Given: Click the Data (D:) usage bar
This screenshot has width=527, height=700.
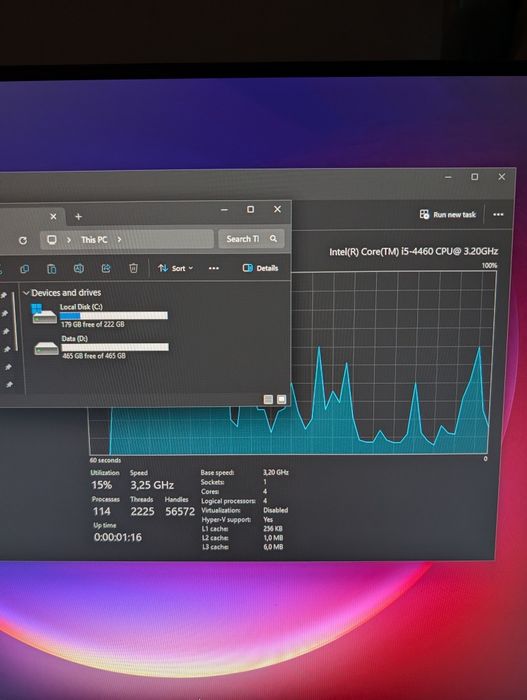Looking at the screenshot, I should pyautogui.click(x=115, y=347).
